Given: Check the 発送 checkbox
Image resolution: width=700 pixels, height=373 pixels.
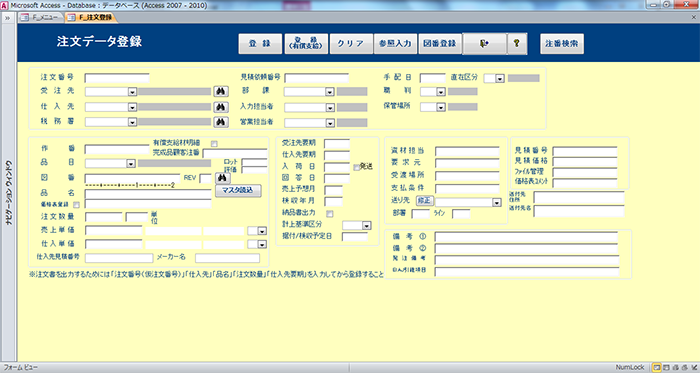Looking at the screenshot, I should pyautogui.click(x=356, y=167).
